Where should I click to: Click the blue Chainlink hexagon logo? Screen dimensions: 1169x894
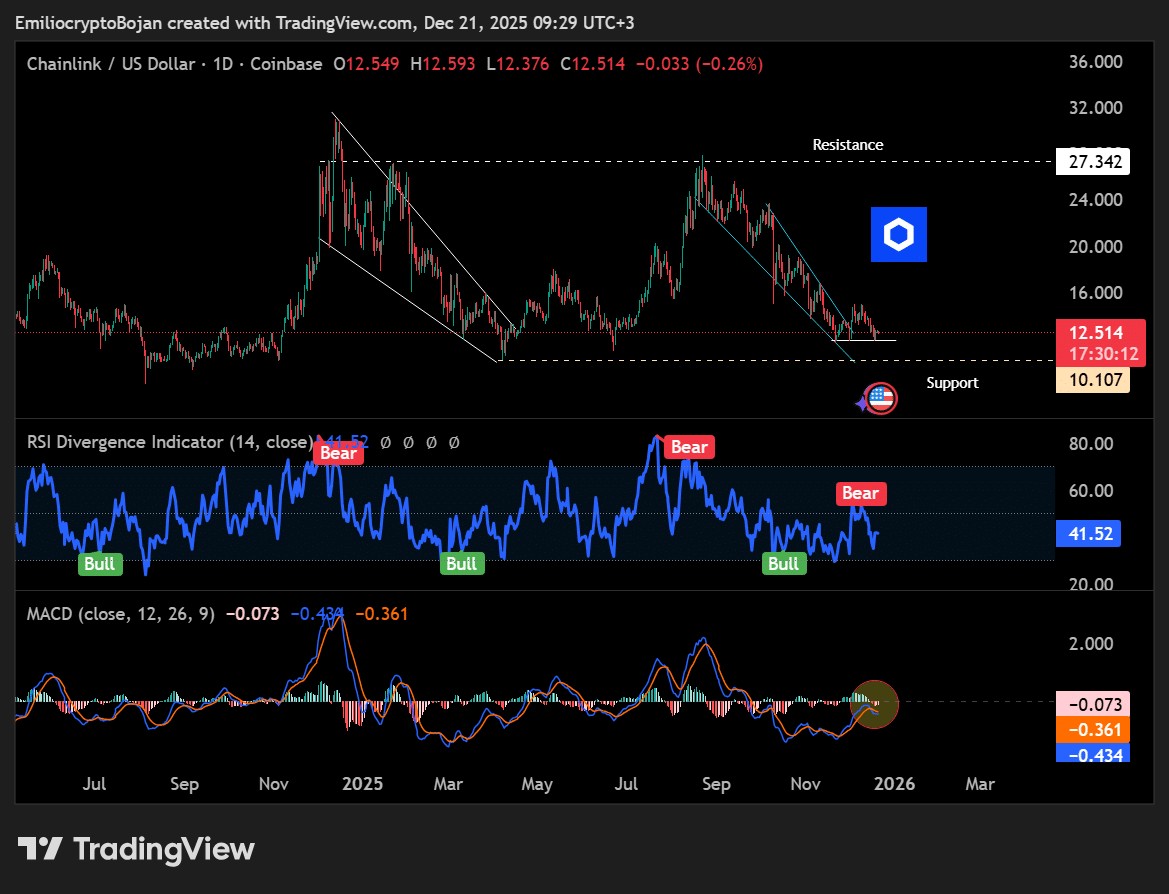point(898,235)
